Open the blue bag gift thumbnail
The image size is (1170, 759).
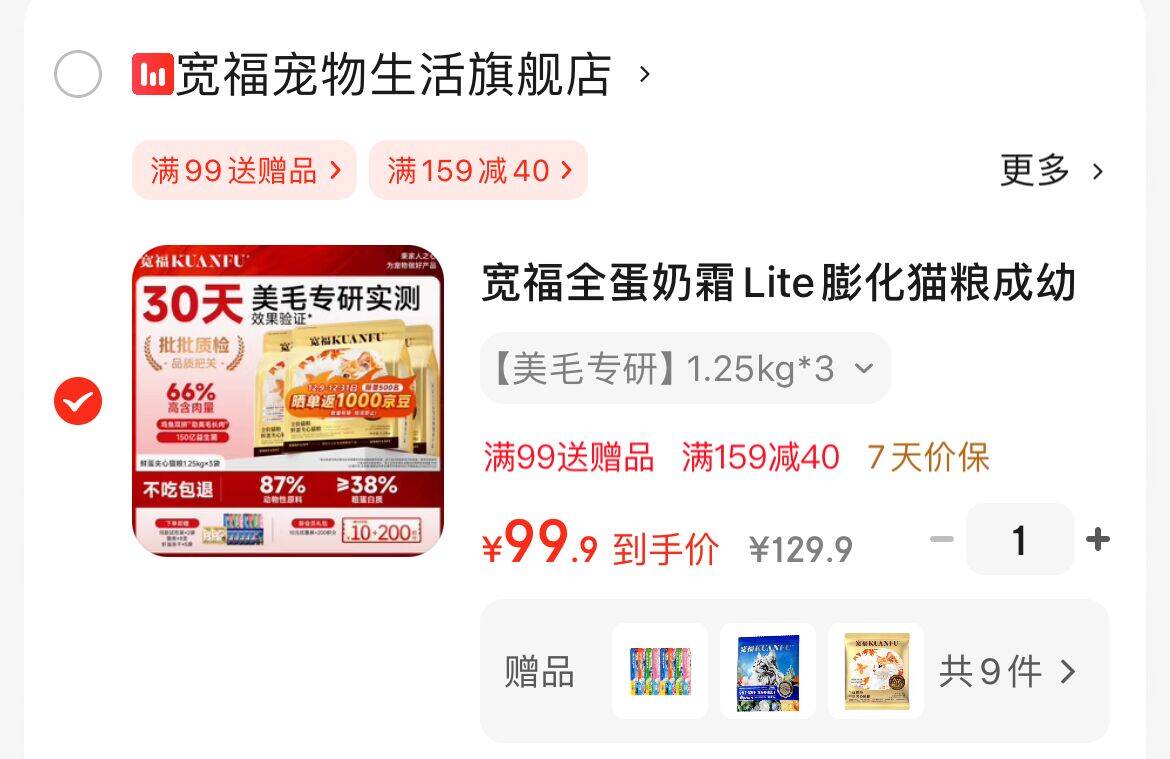point(768,671)
